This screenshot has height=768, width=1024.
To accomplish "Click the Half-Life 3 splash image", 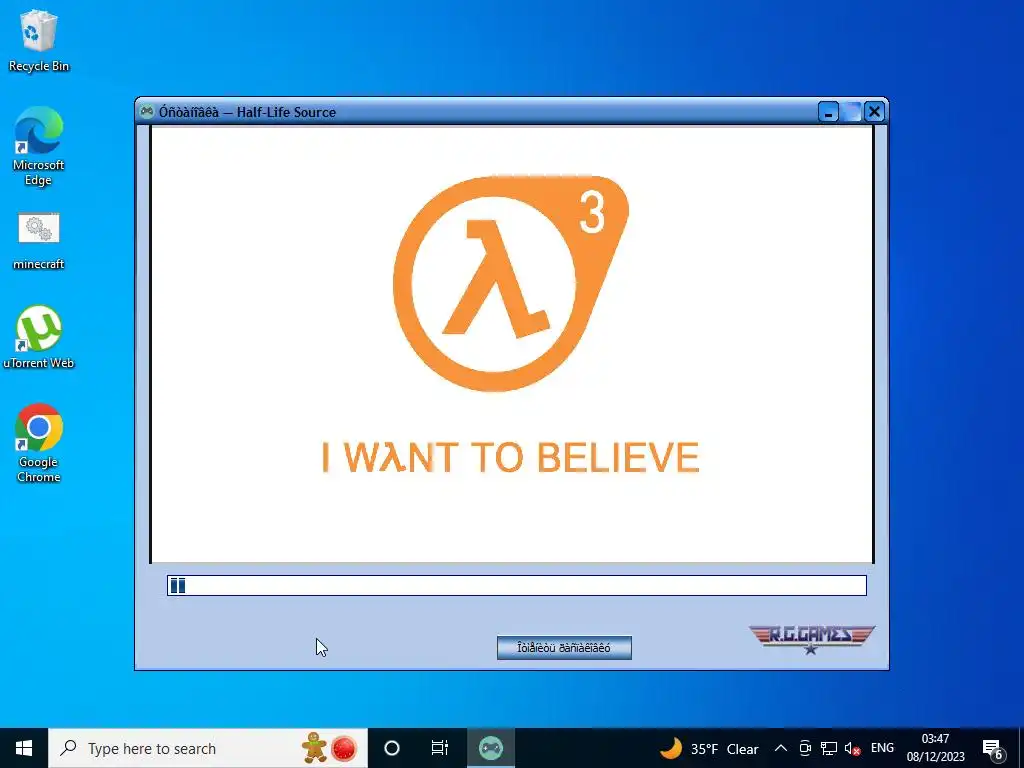I will pyautogui.click(x=512, y=344).
